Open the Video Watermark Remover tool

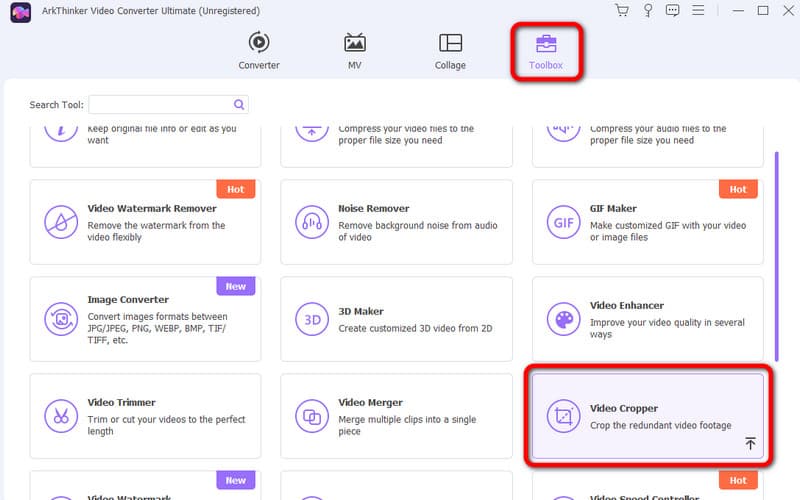[145, 222]
